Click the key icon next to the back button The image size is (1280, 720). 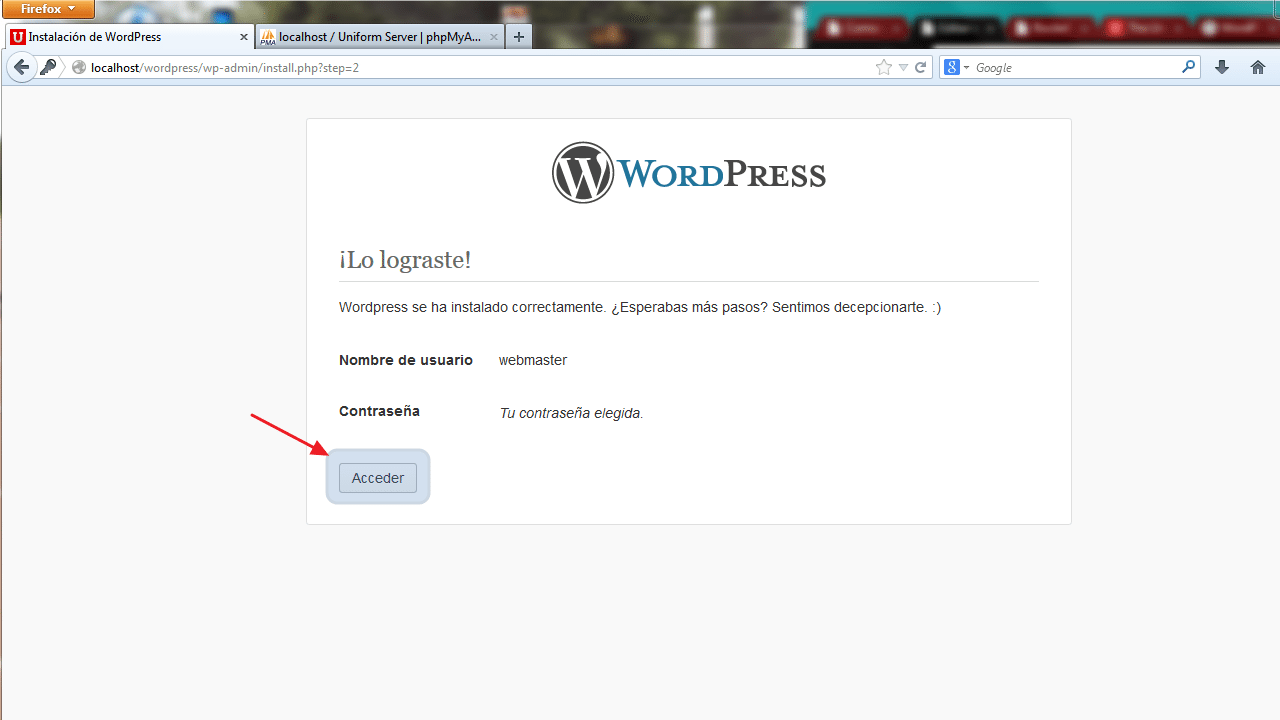point(49,67)
